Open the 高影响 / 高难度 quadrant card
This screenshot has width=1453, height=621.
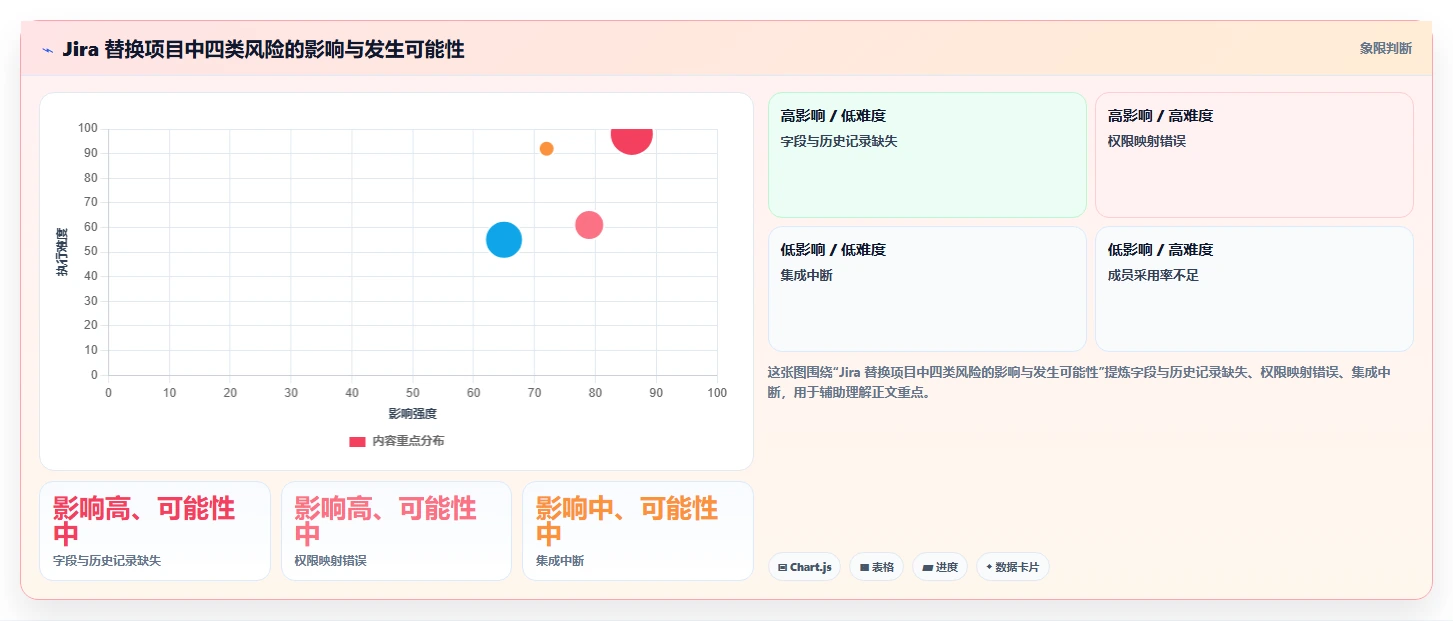1254,155
